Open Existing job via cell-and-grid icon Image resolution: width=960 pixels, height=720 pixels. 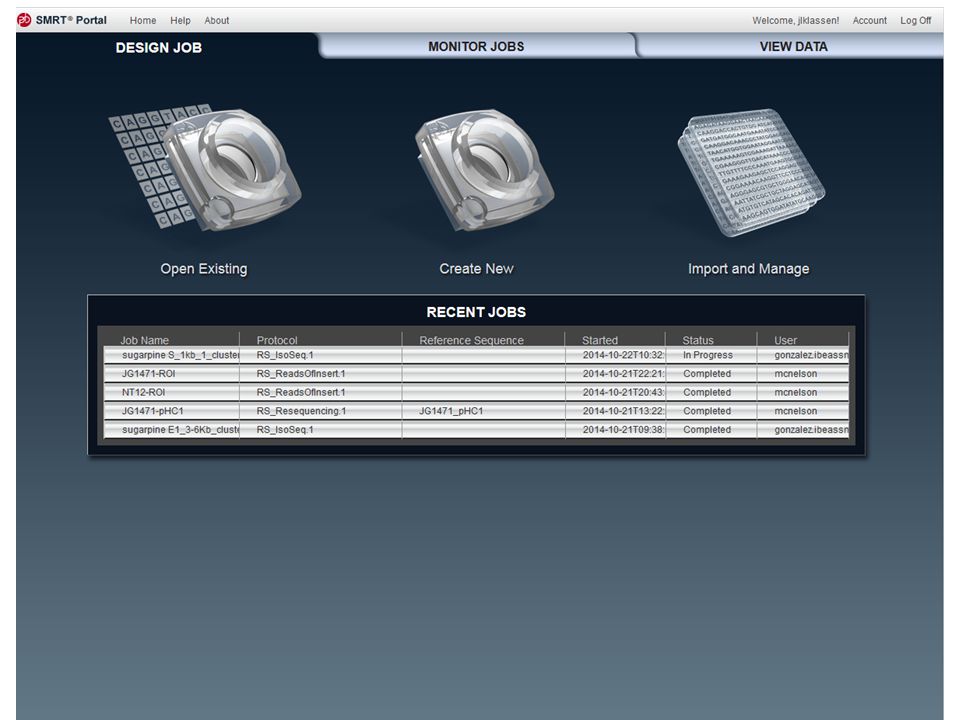click(x=206, y=170)
